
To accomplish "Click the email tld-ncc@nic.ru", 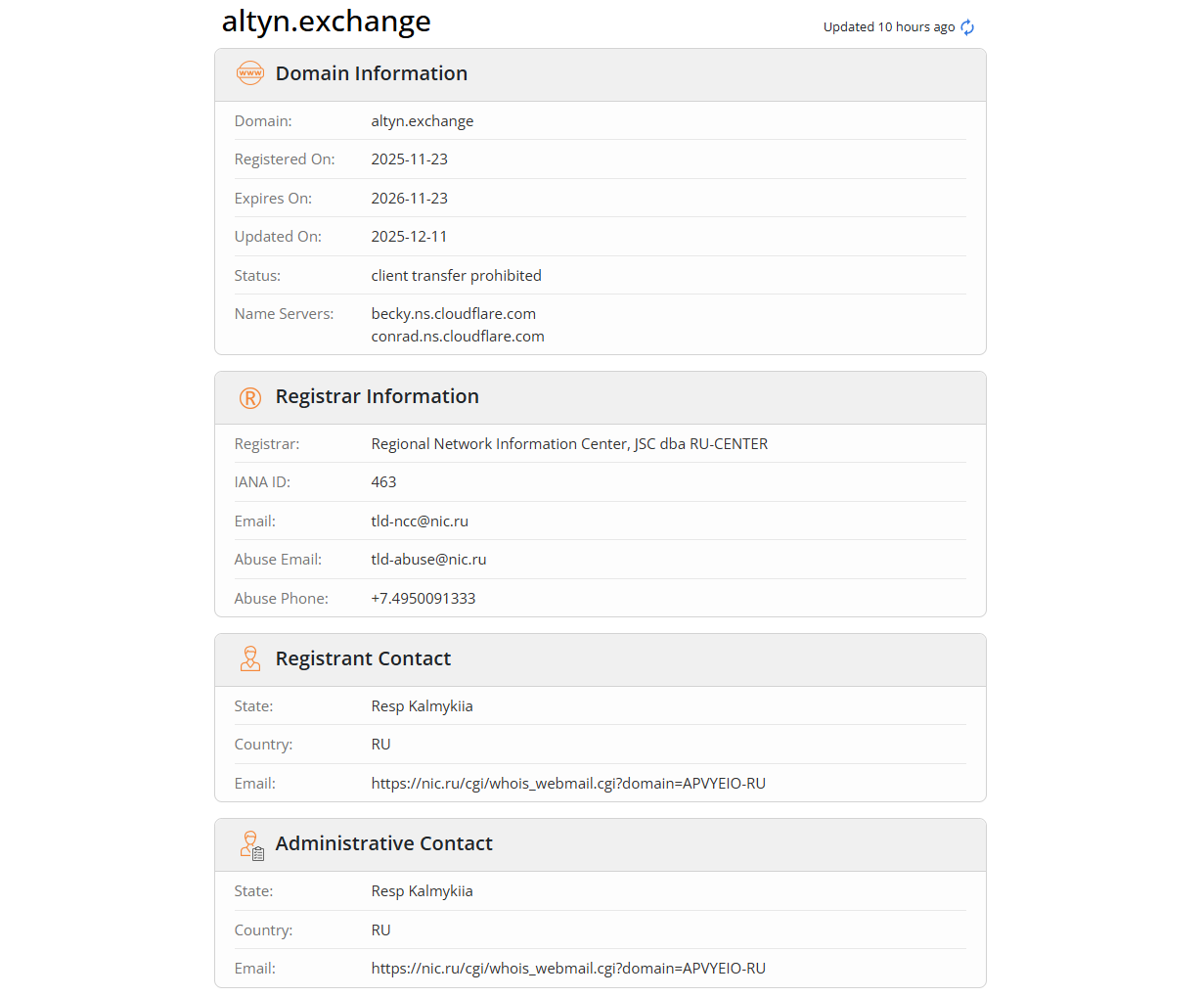I will click(x=420, y=521).
